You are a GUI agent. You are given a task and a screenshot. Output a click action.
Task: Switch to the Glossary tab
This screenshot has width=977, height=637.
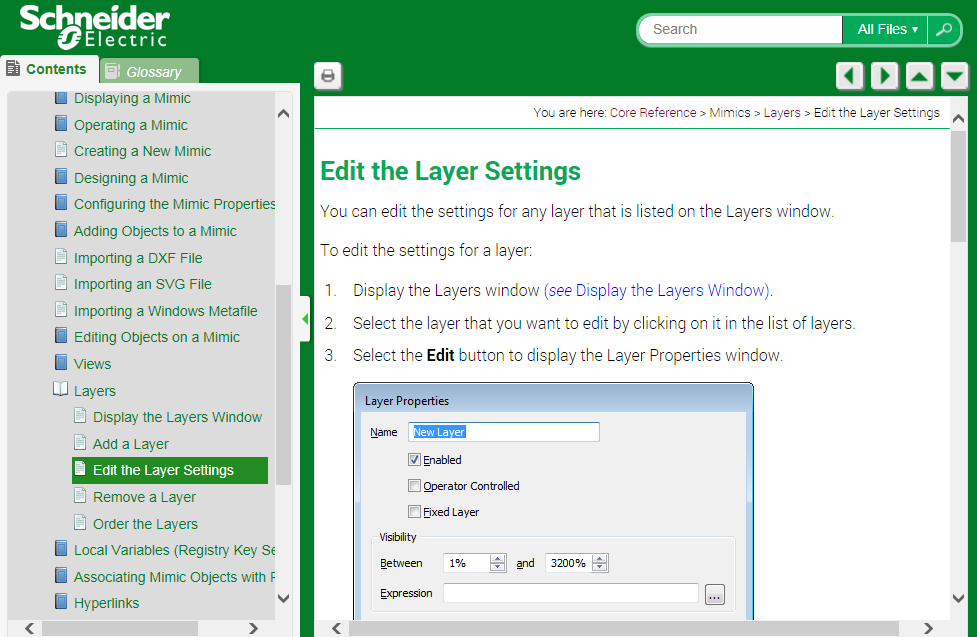click(150, 71)
